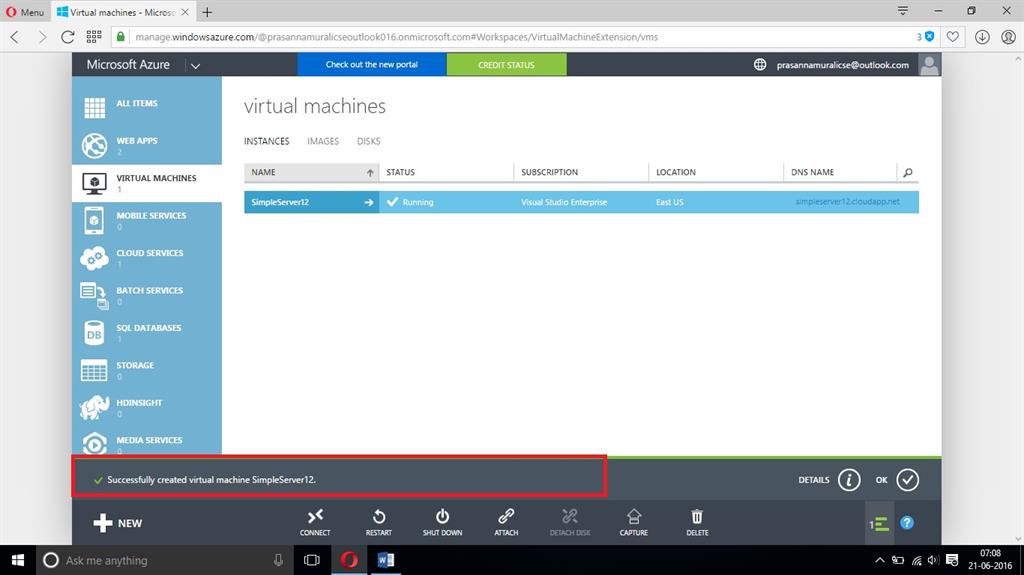Click the Attach disk command
Image resolution: width=1024 pixels, height=575 pixels.
click(506, 523)
